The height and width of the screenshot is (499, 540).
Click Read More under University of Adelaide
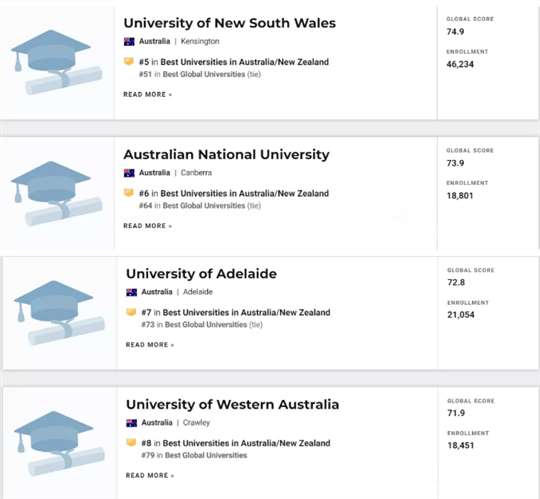[150, 345]
